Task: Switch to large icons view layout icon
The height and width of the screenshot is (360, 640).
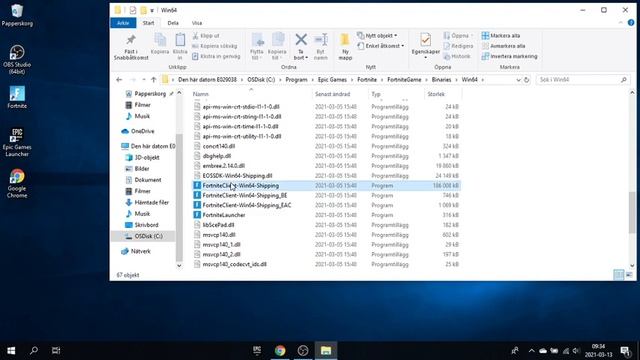Action: pyautogui.click(x=629, y=275)
